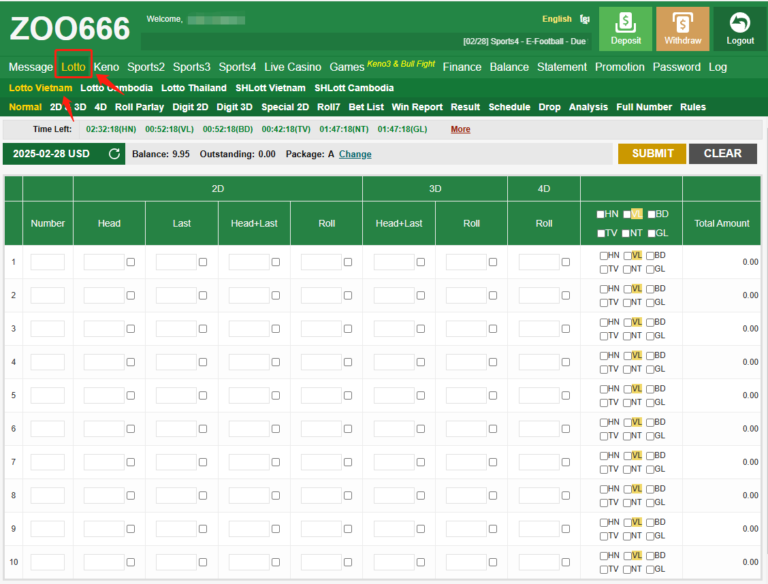Open the Keno menu
Image resolution: width=768 pixels, height=584 pixels.
click(x=106, y=67)
